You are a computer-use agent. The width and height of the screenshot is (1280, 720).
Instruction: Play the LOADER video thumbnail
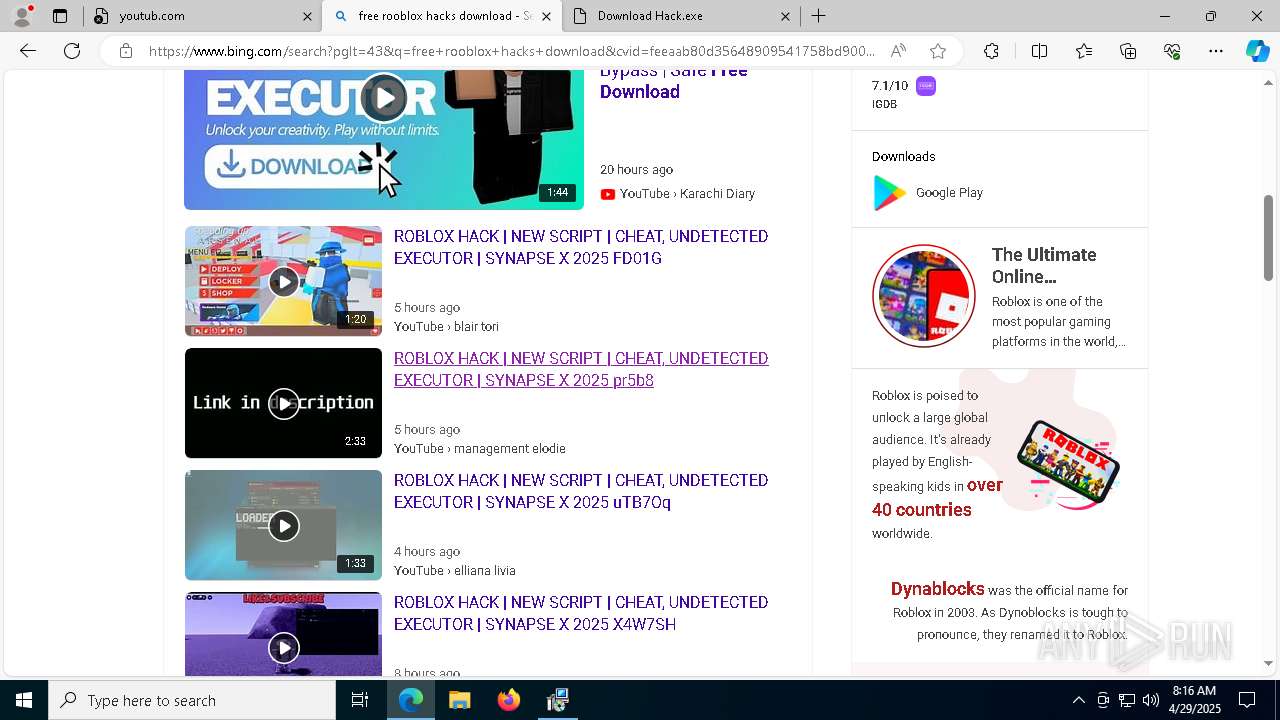click(283, 525)
